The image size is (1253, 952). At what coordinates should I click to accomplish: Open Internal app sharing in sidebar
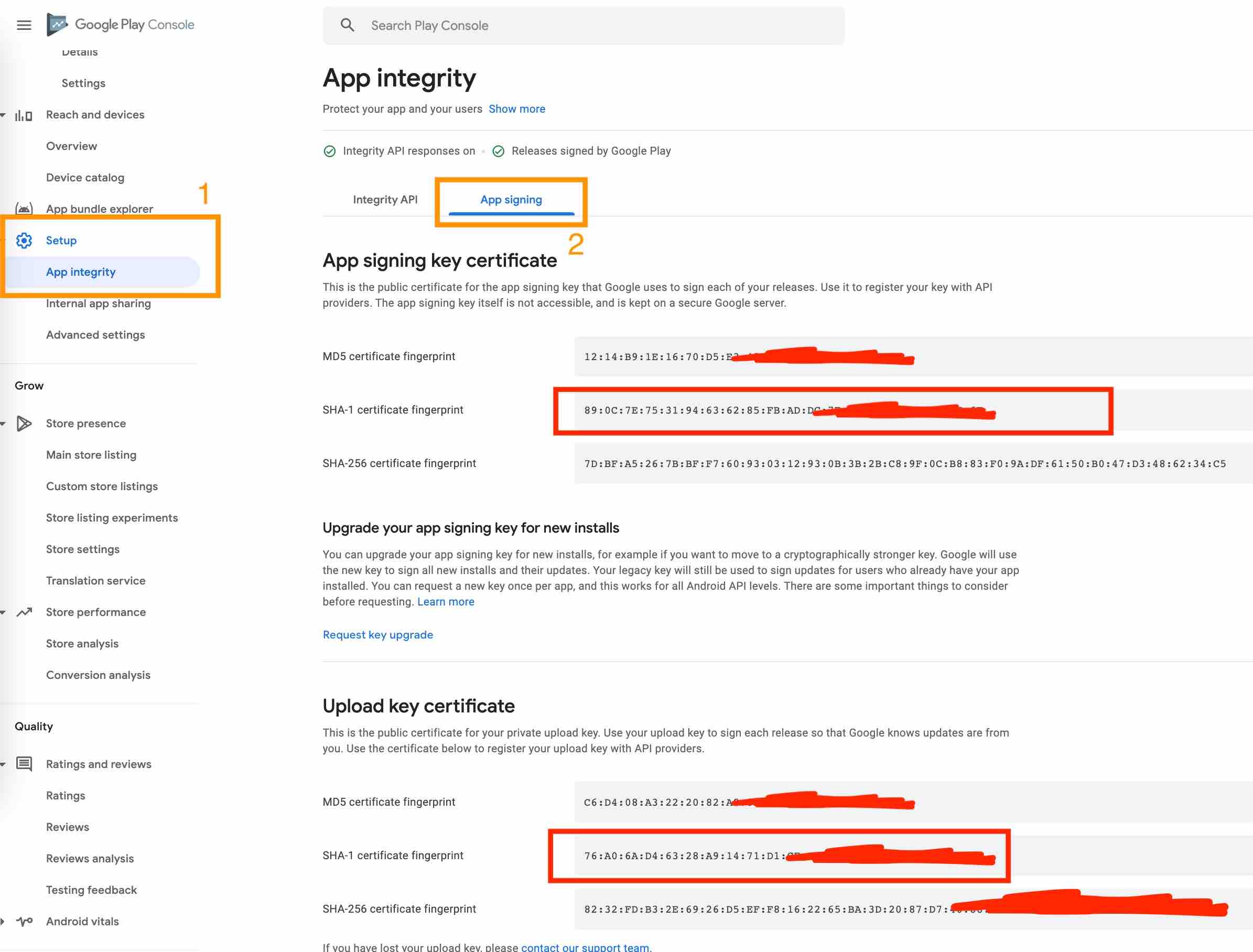pyautogui.click(x=99, y=304)
